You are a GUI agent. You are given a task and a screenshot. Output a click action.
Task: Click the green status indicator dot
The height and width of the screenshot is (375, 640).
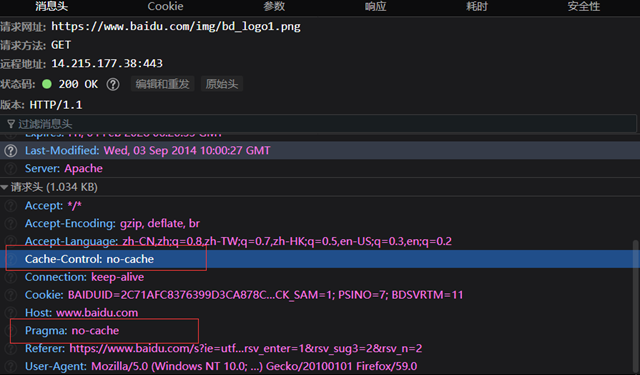click(47, 84)
